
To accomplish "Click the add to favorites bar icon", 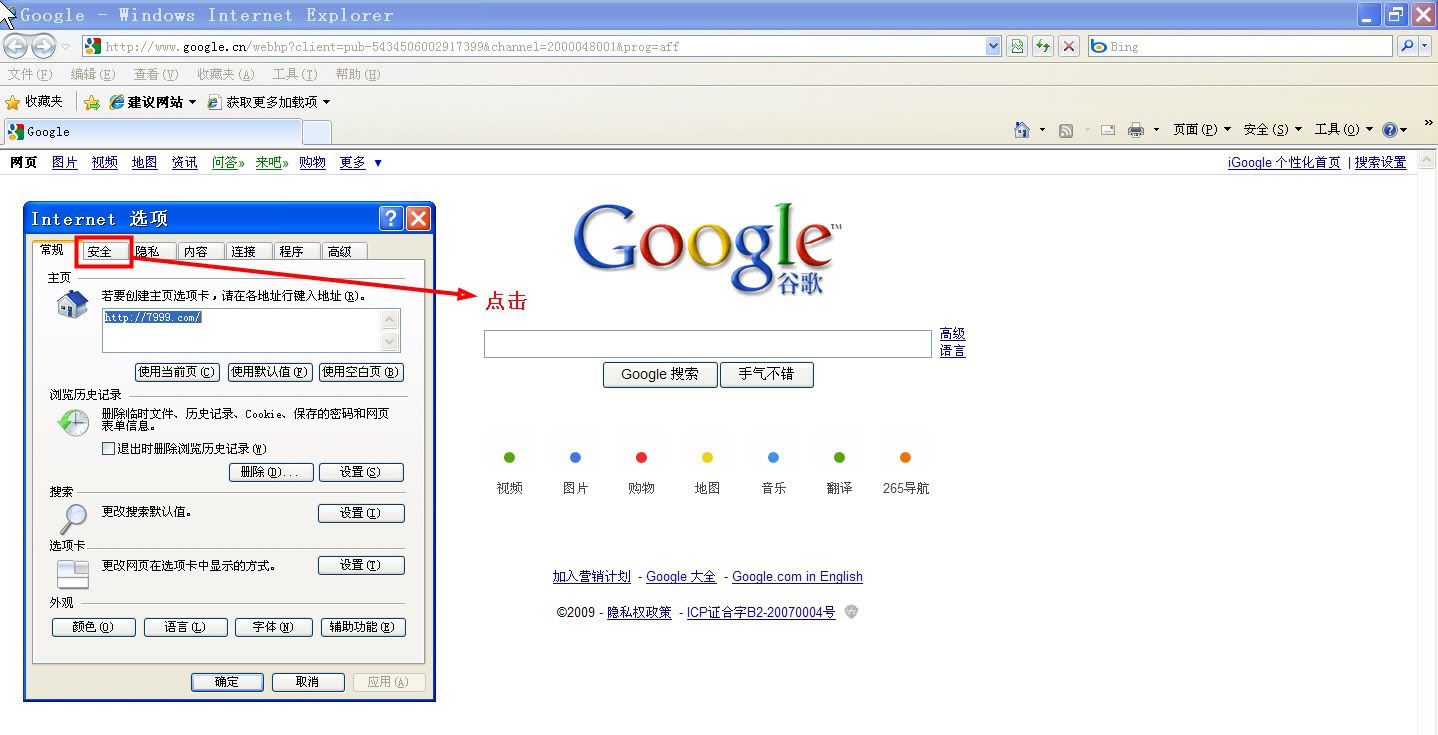I will click(92, 102).
